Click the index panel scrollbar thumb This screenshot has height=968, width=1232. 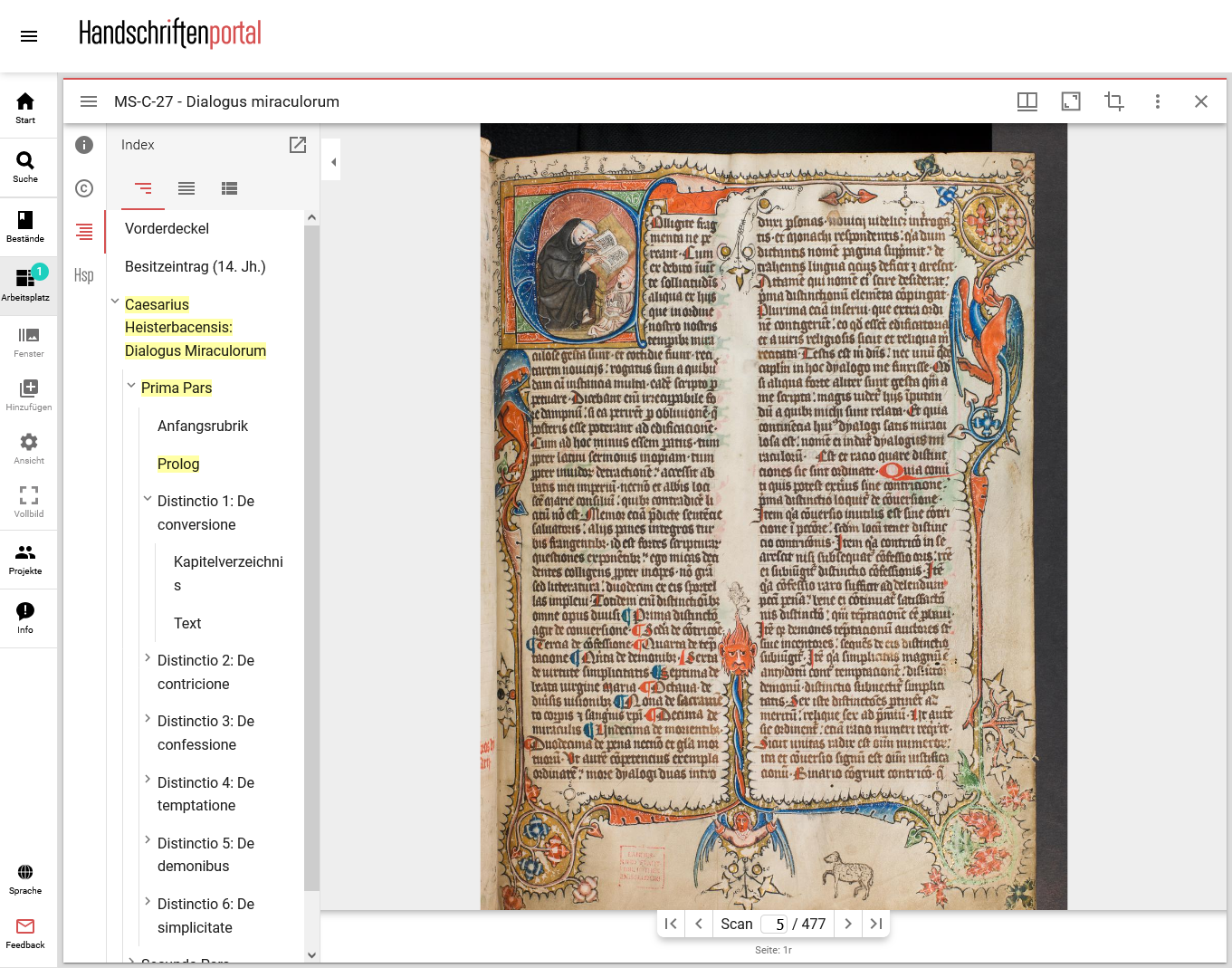(x=312, y=558)
